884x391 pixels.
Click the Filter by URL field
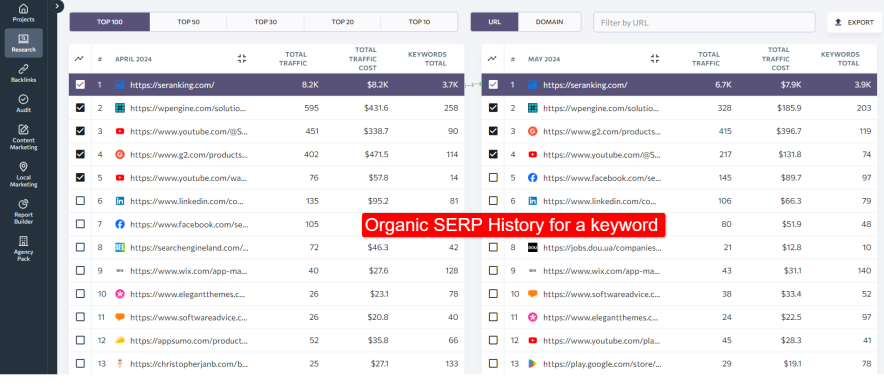[x=704, y=23]
